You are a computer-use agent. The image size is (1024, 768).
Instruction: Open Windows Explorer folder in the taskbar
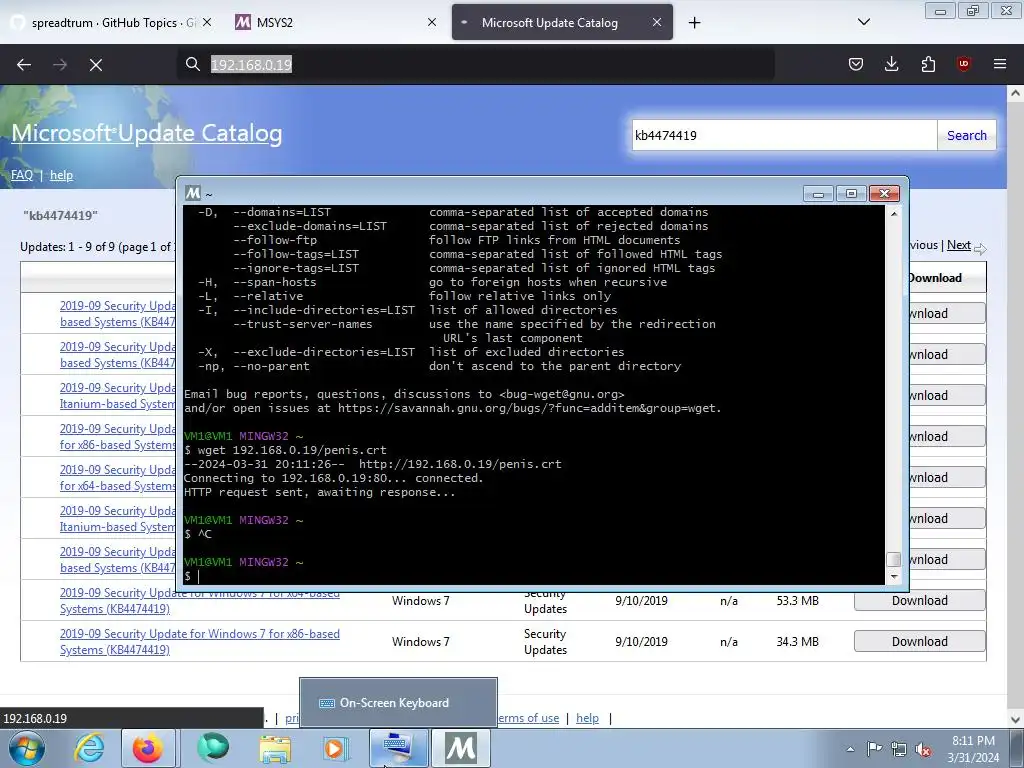[x=275, y=748]
